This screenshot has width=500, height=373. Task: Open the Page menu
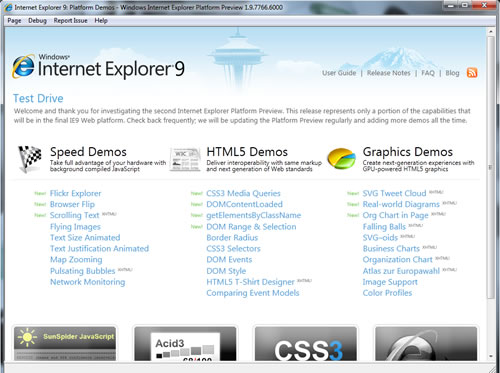[x=14, y=21]
